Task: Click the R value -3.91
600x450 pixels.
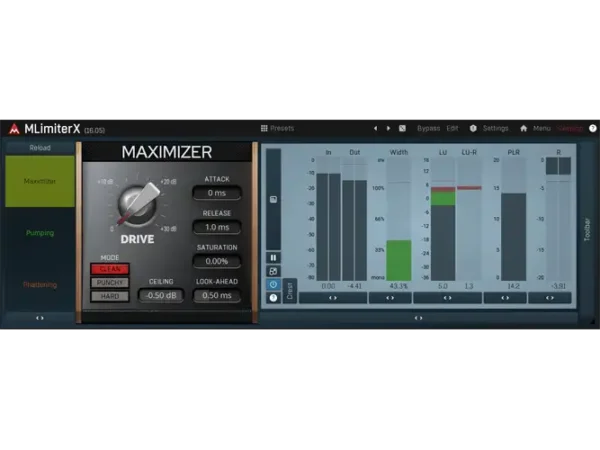Action: 558,286
